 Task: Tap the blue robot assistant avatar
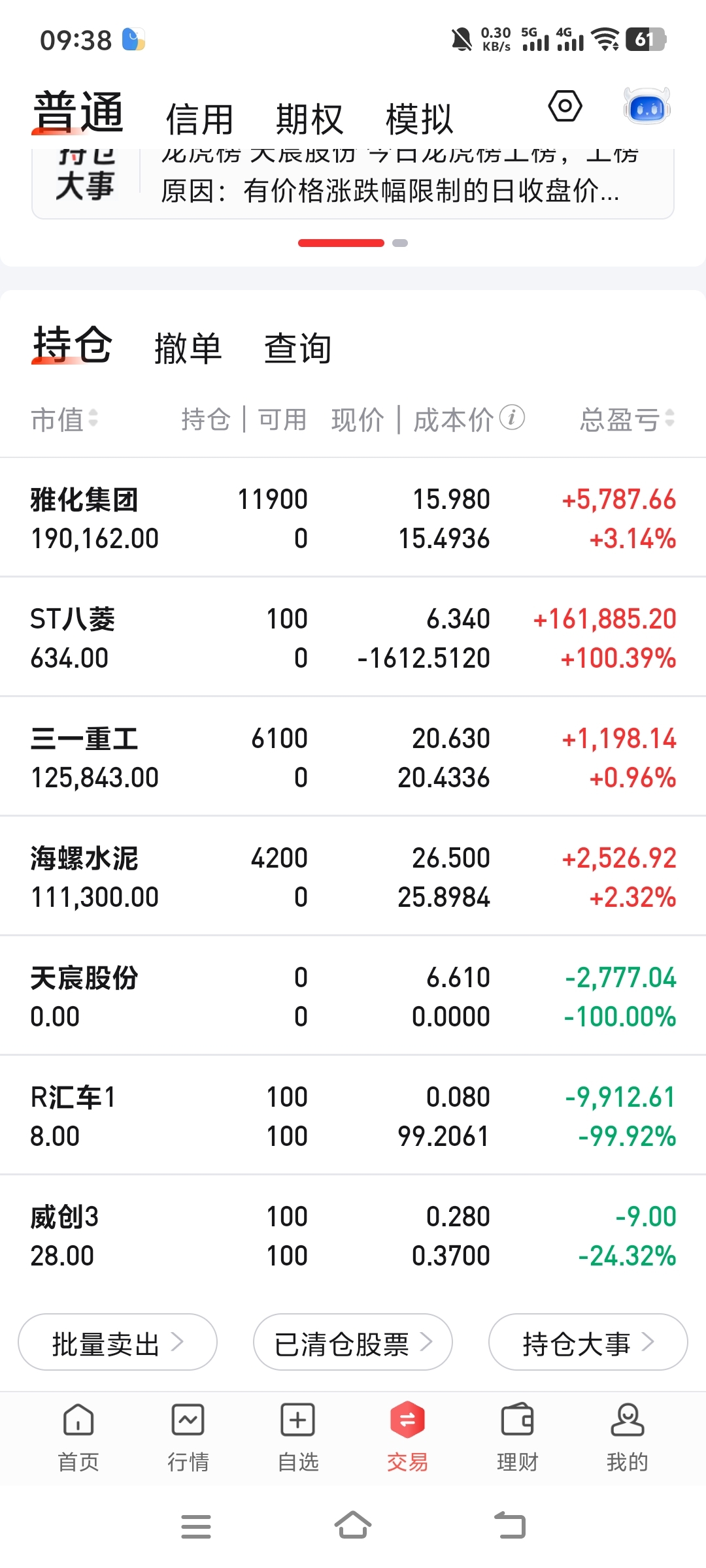[647, 106]
